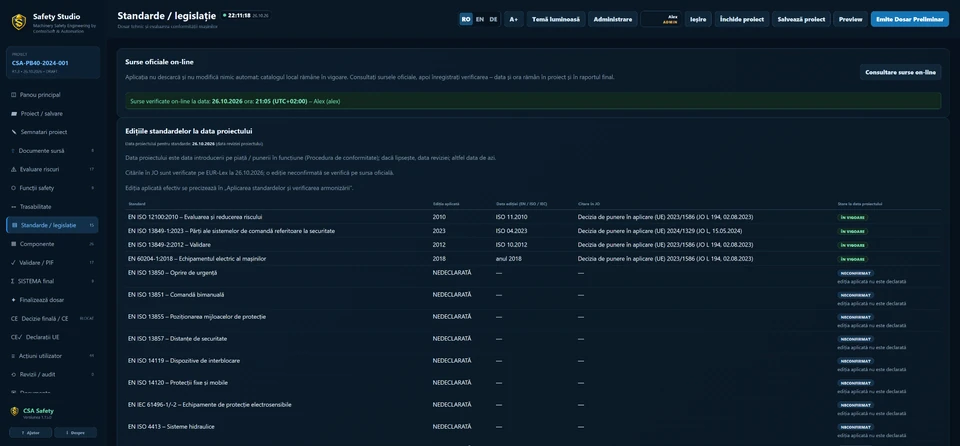This screenshot has height=446, width=960.
Task: Click EN ISO 14120 – Protecții fixe și mobile
Action: click(x=178, y=383)
